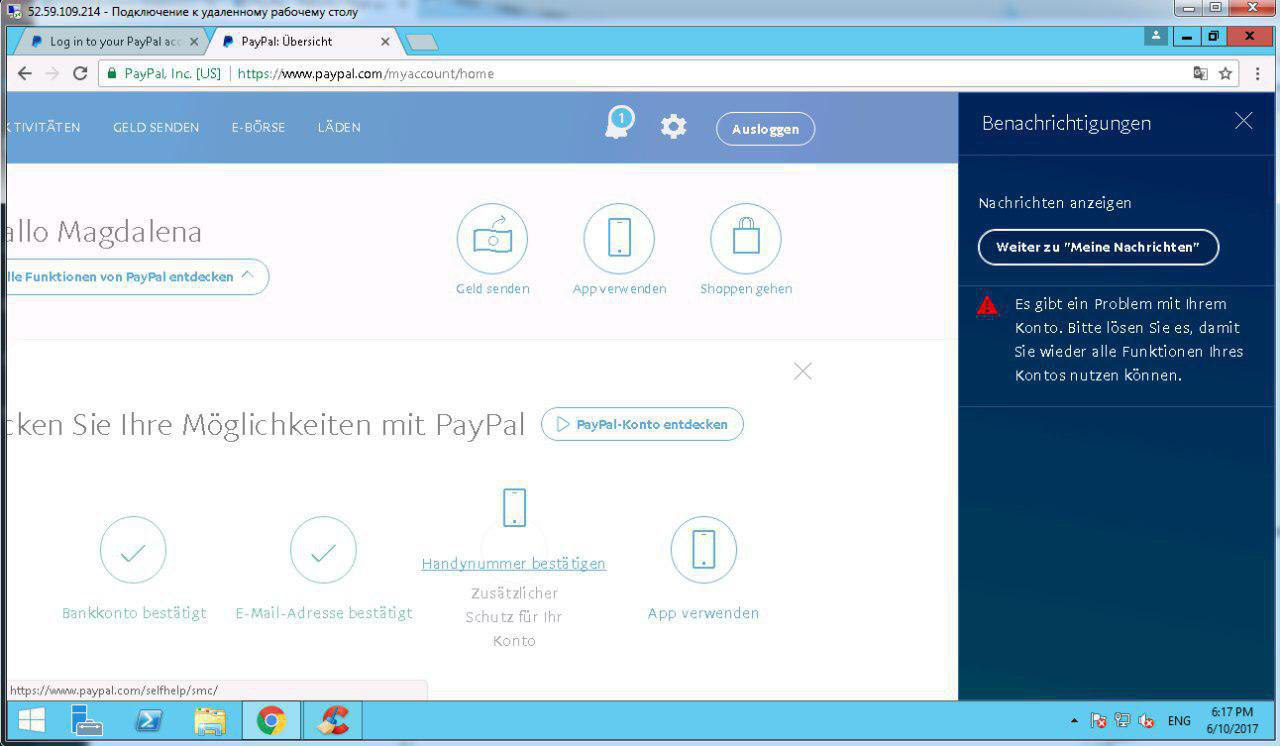Open the PayPal notifications bell icon
This screenshot has height=746, width=1280.
click(619, 124)
